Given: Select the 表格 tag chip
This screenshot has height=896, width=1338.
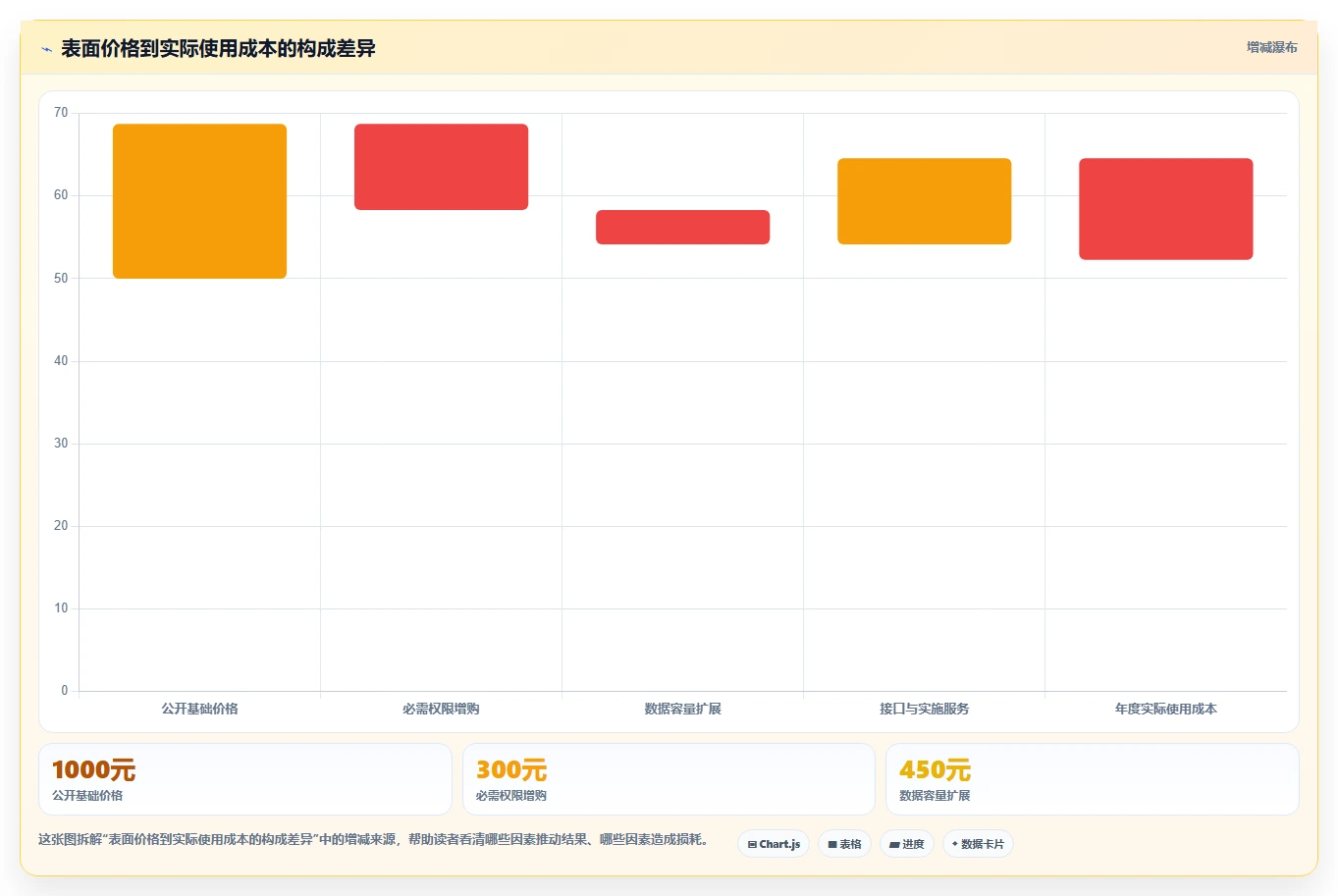Looking at the screenshot, I should [x=844, y=844].
